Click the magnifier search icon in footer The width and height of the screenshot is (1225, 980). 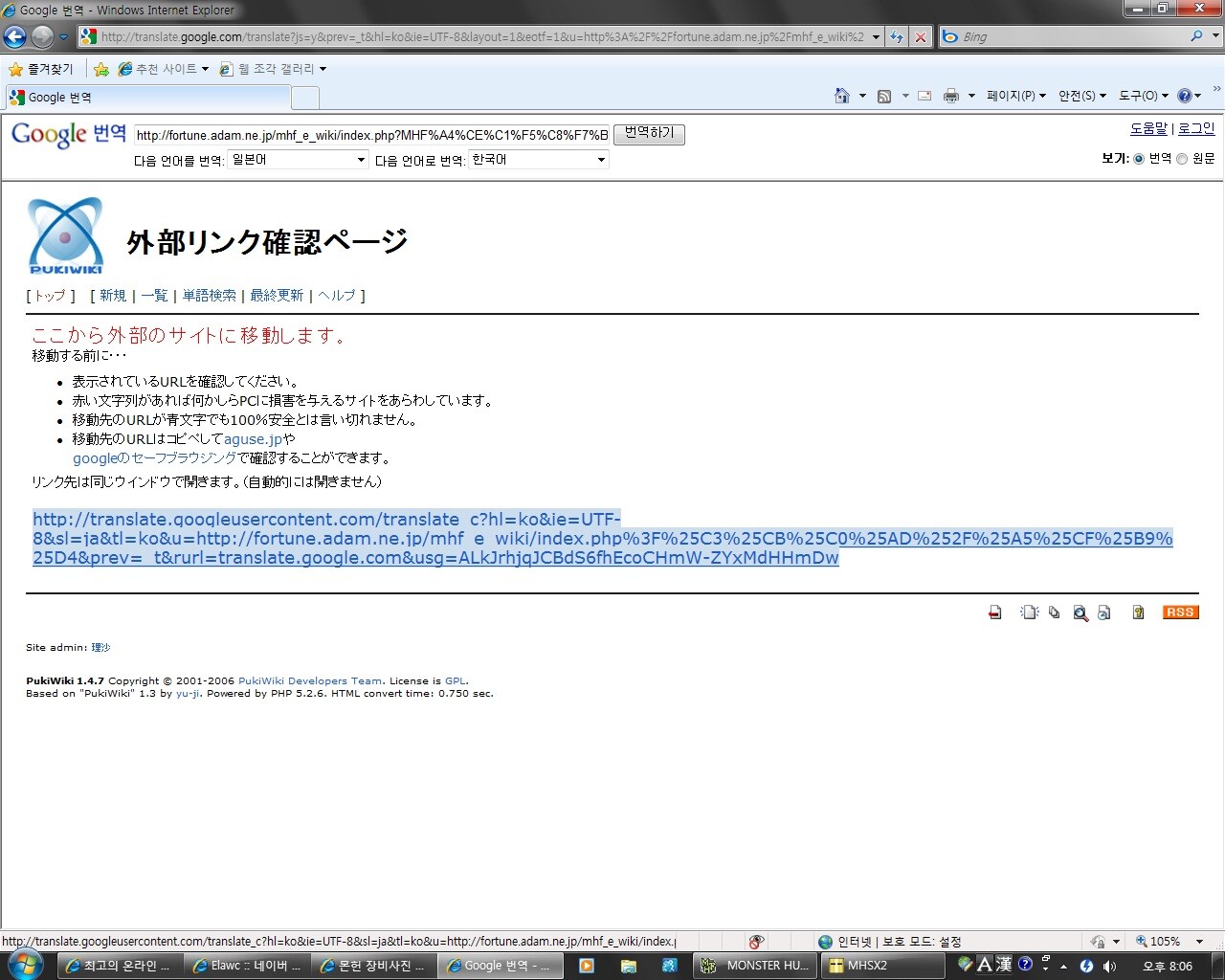point(1080,613)
